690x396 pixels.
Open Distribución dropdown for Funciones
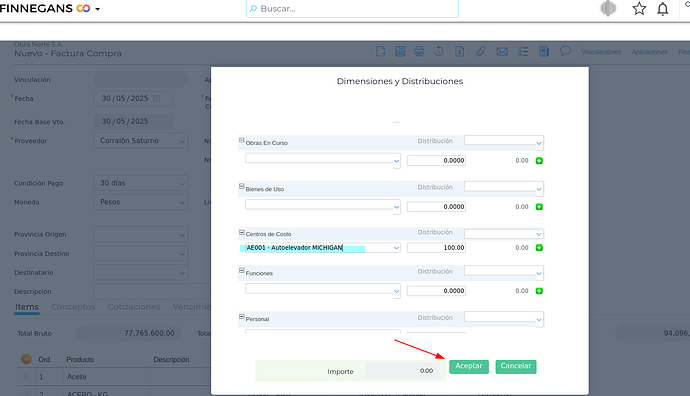click(539, 274)
